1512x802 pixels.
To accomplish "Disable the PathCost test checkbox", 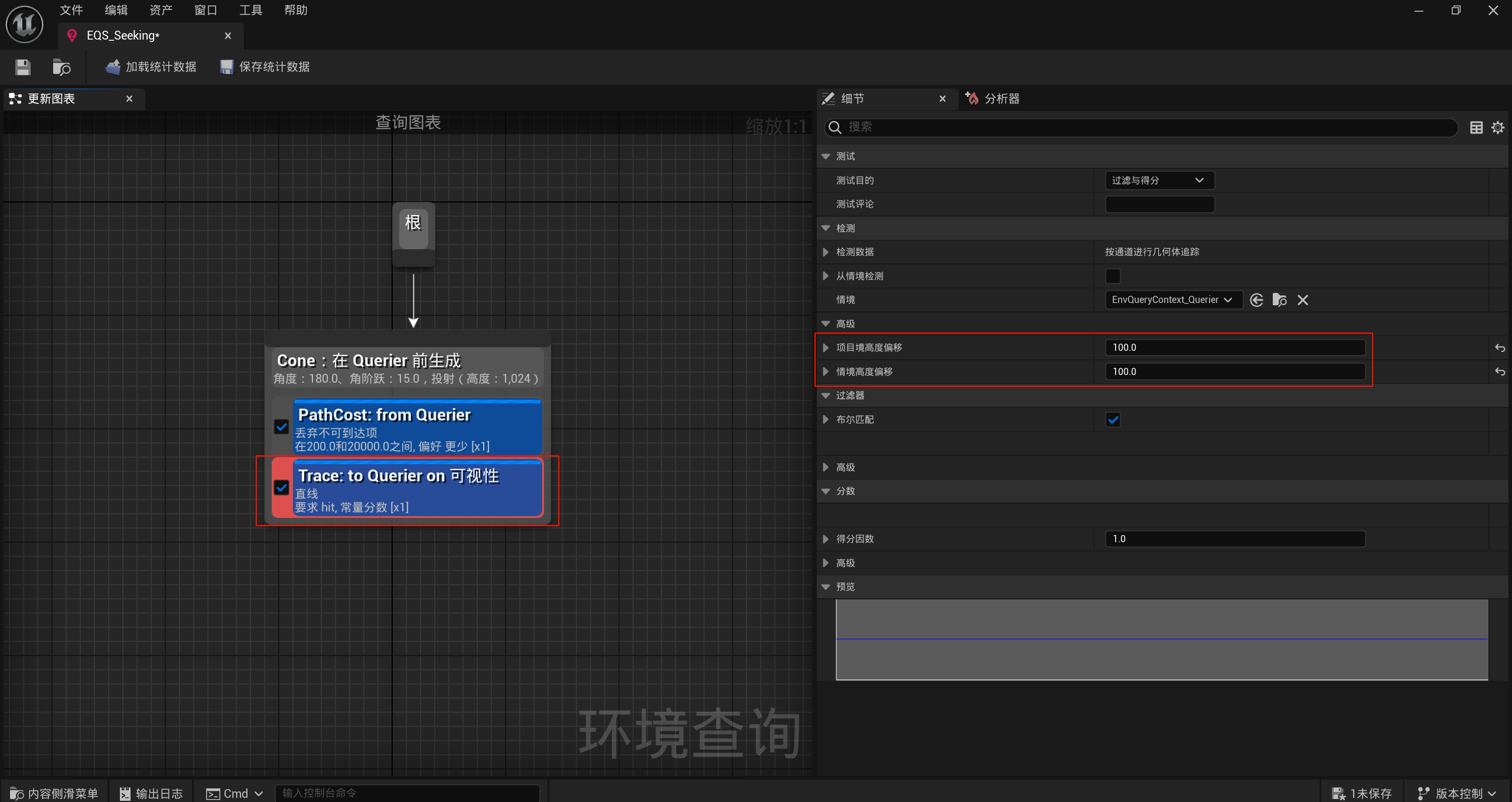I will tap(282, 426).
